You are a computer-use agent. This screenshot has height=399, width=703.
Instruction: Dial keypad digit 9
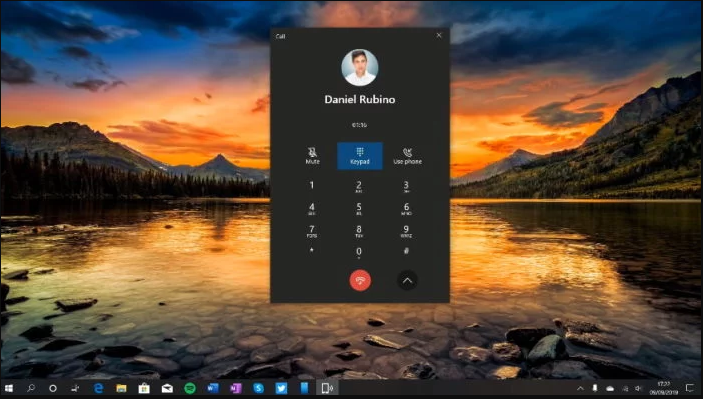[x=406, y=231]
